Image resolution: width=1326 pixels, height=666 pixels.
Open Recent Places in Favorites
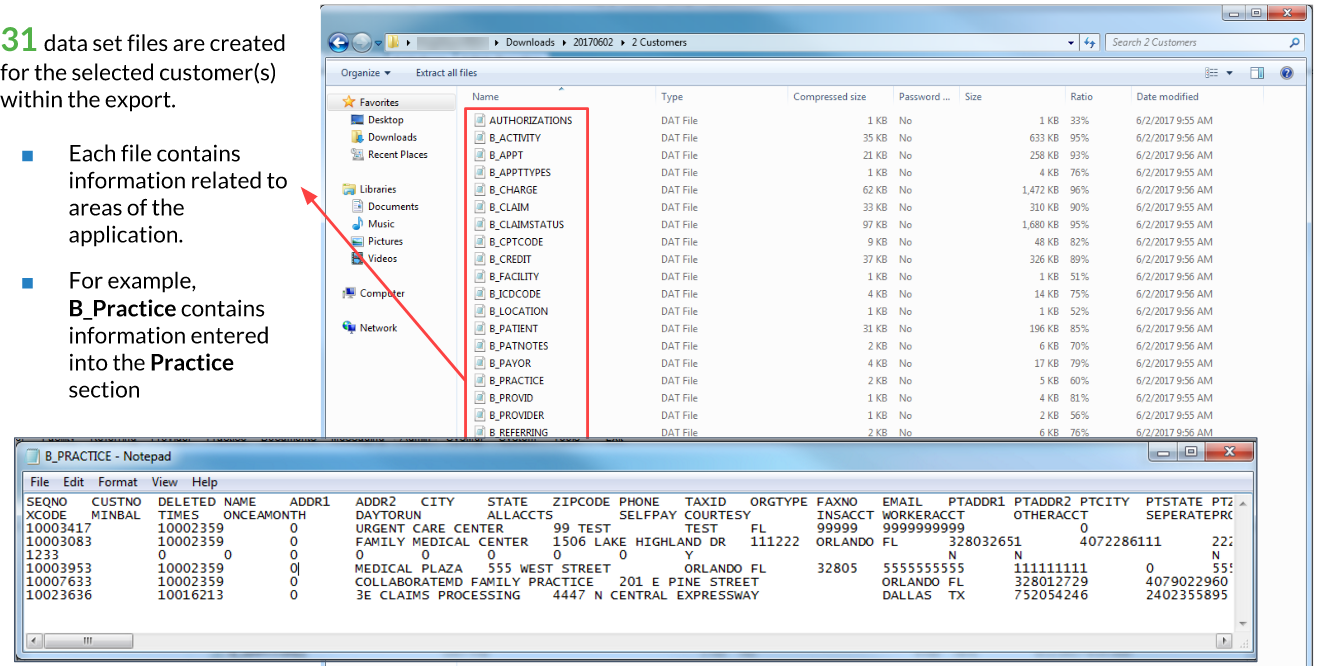coord(397,155)
